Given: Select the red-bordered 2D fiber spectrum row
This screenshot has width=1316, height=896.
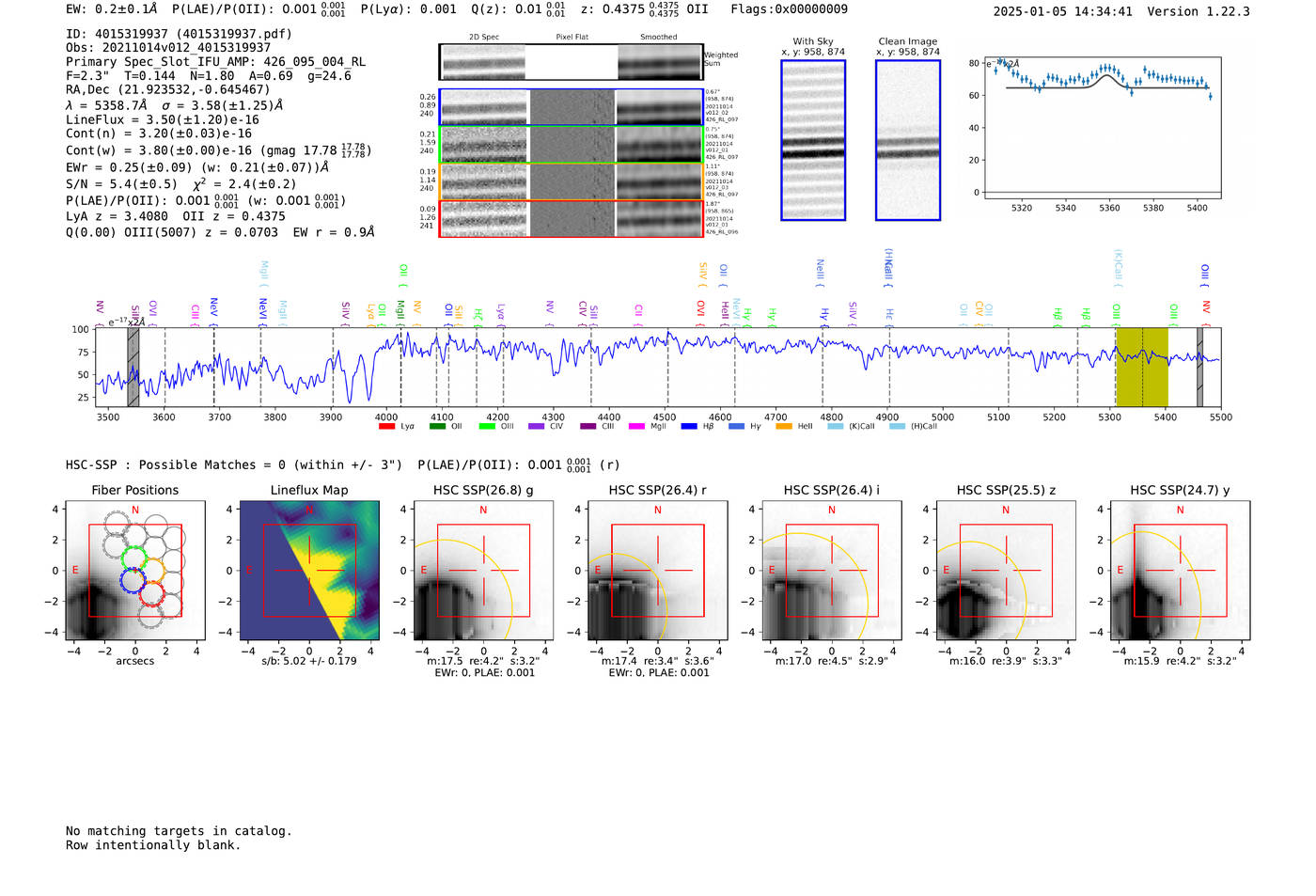Looking at the screenshot, I should coord(572,218).
